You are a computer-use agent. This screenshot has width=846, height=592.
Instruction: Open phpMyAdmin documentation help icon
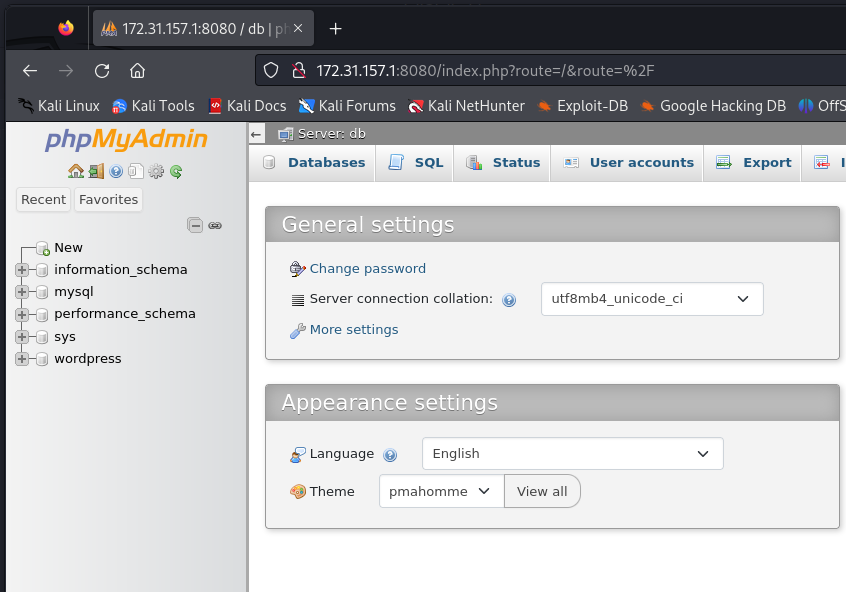(x=116, y=171)
